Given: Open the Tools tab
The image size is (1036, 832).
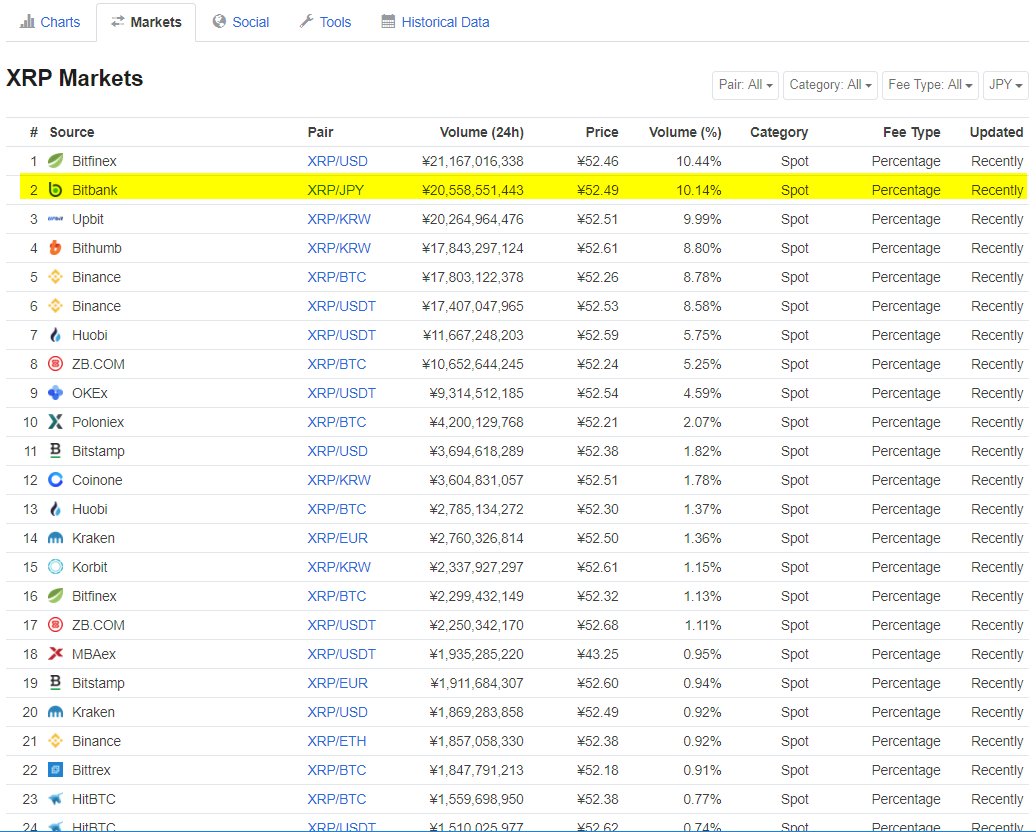Looking at the screenshot, I should pyautogui.click(x=326, y=22).
